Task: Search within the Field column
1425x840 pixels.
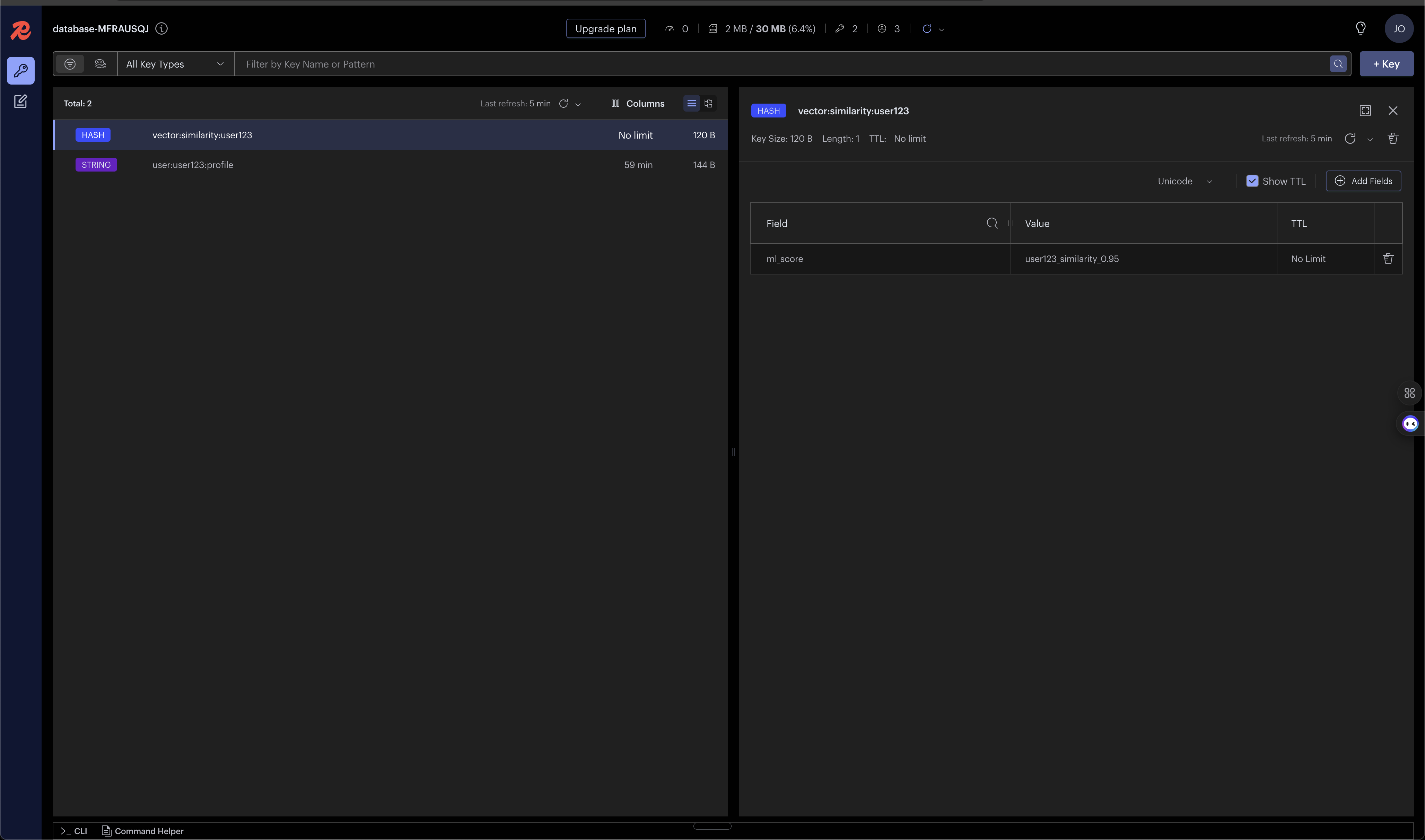Action: point(991,223)
